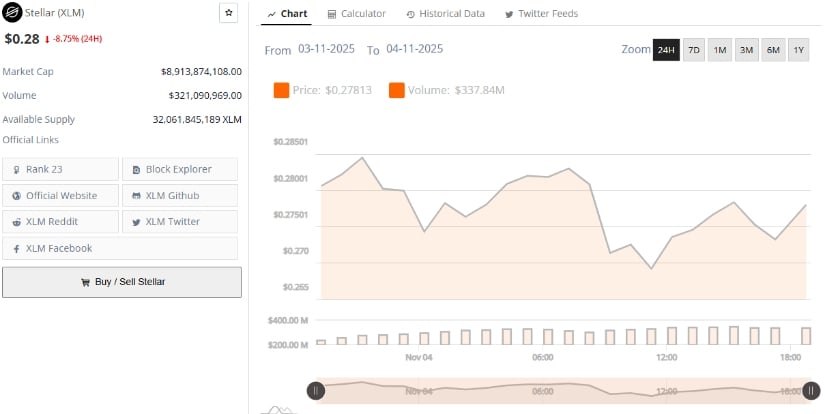Click the From date field 03-11-2025
The width and height of the screenshot is (825, 414).
tap(327, 49)
